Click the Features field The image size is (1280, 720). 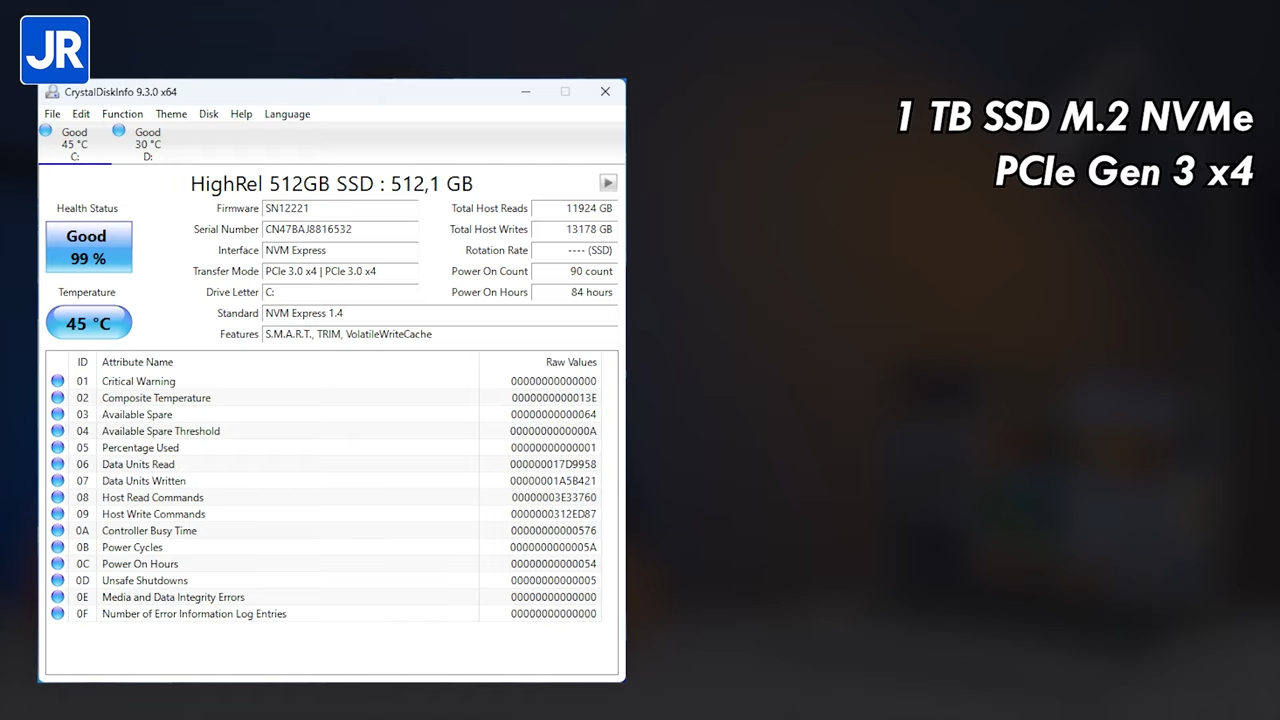coord(440,334)
